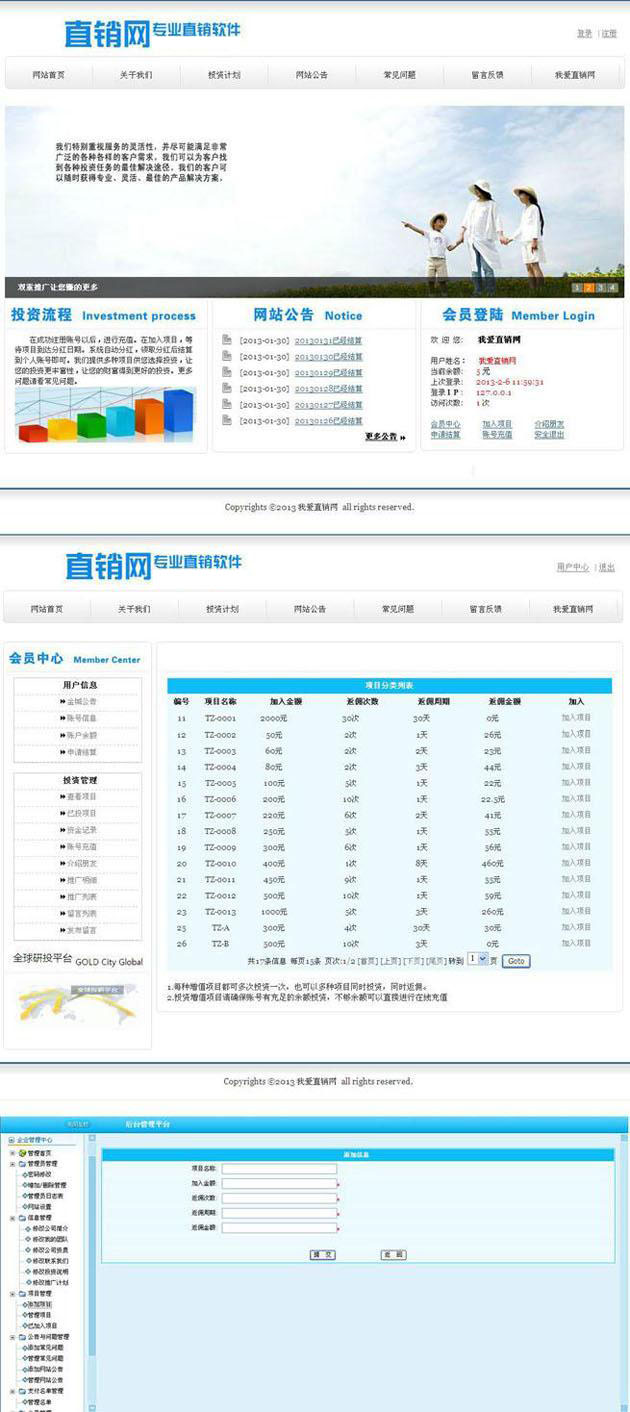This screenshot has height=1412, width=630.
Task: Click the 项目名称 input field
Action: pyautogui.click(x=279, y=1168)
